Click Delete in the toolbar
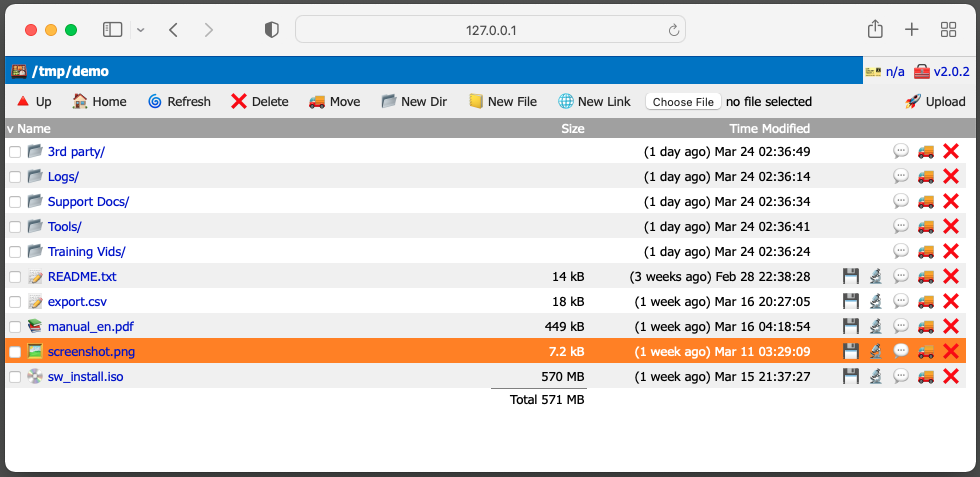 point(259,101)
